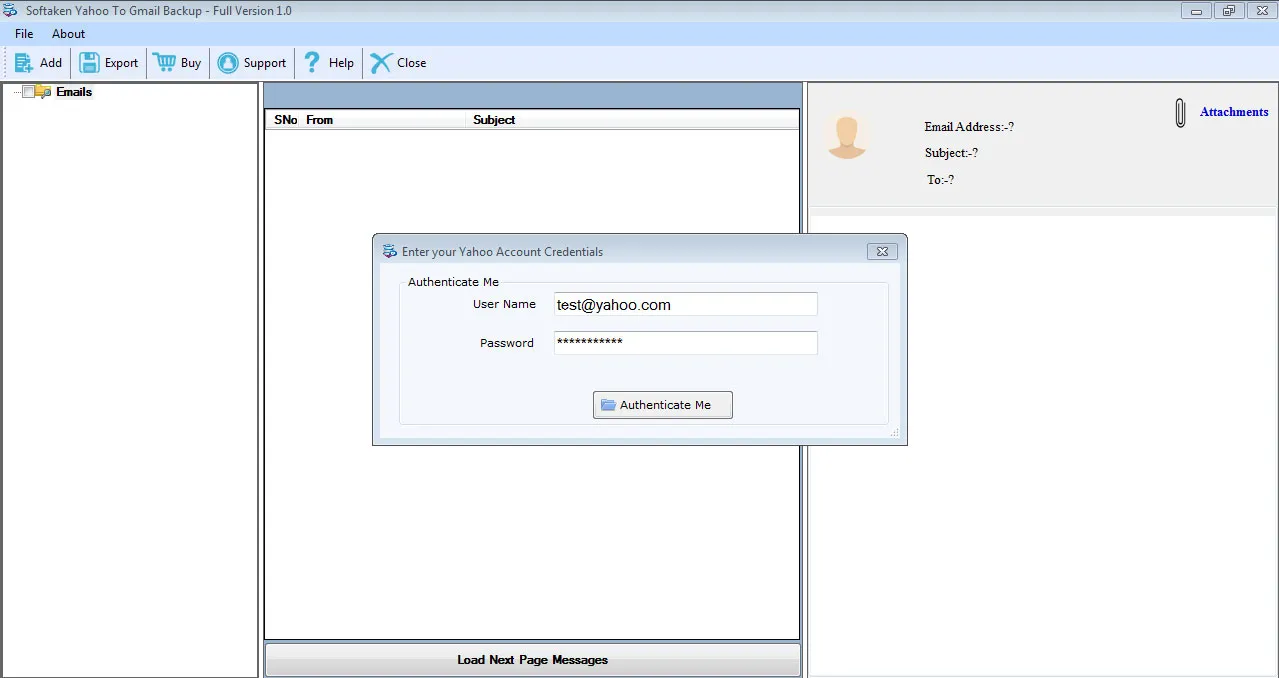1279x678 pixels.
Task: Click the dialog title bar app icon
Action: click(x=390, y=252)
